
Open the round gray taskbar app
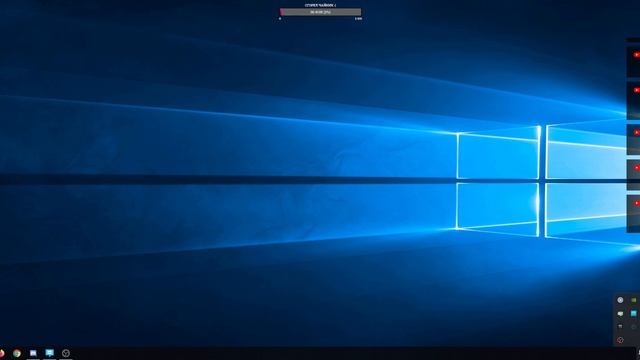tap(66, 353)
